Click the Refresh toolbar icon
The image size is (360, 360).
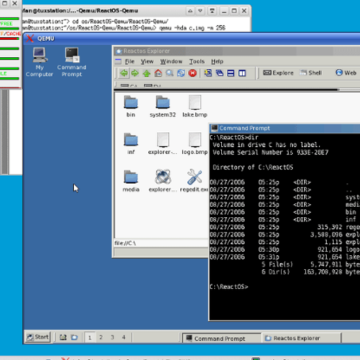[x=181, y=73]
